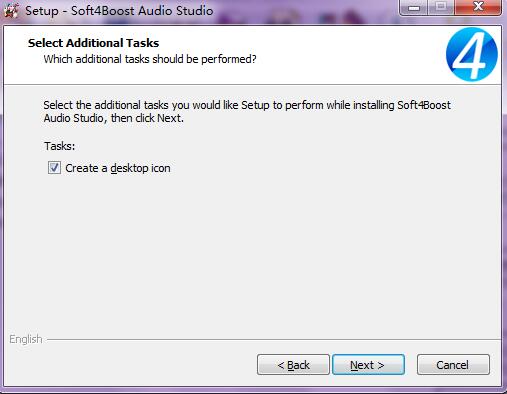Close the Setup window with red X
The width and height of the screenshot is (507, 394).
[478, 7]
